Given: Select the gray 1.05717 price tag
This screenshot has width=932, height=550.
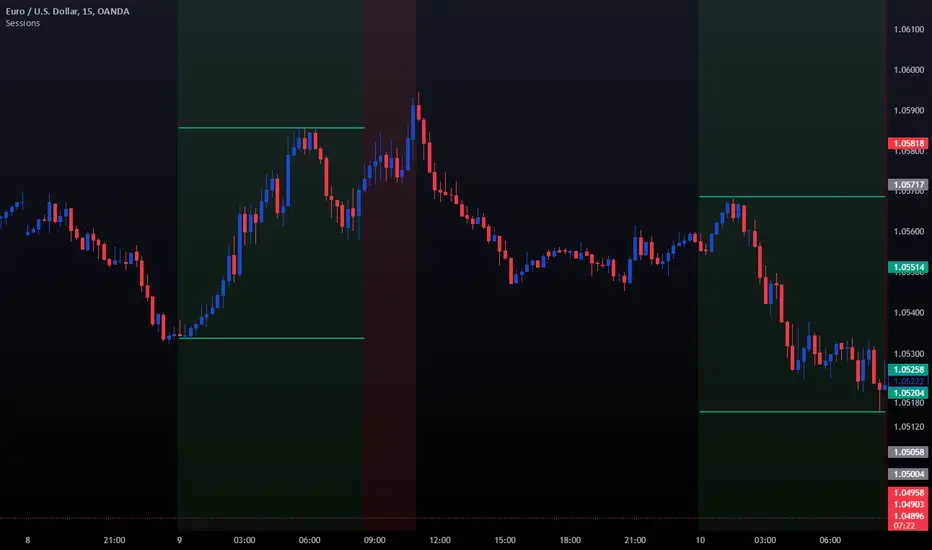Looking at the screenshot, I should 908,185.
